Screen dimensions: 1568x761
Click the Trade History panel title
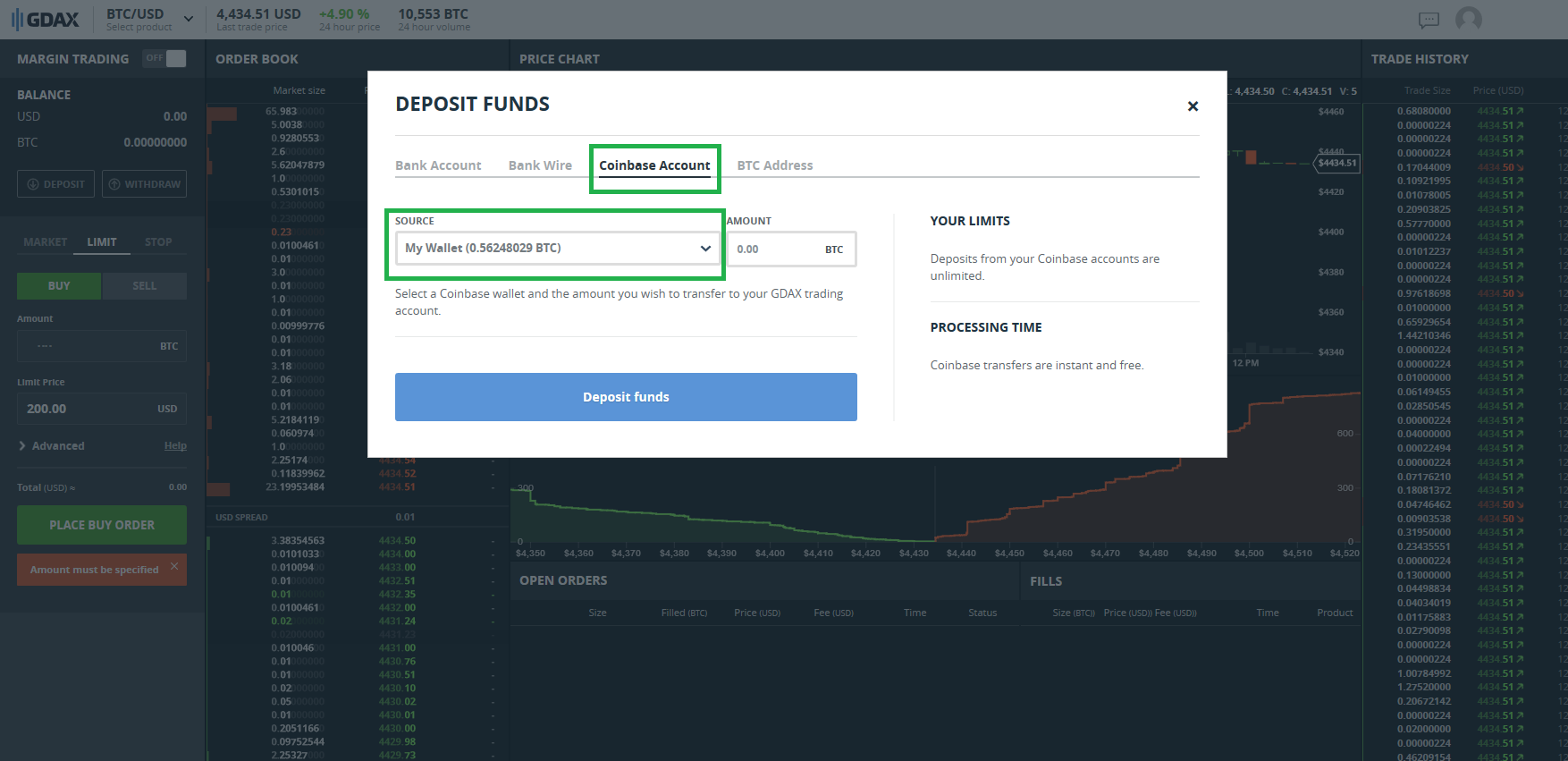(1420, 59)
